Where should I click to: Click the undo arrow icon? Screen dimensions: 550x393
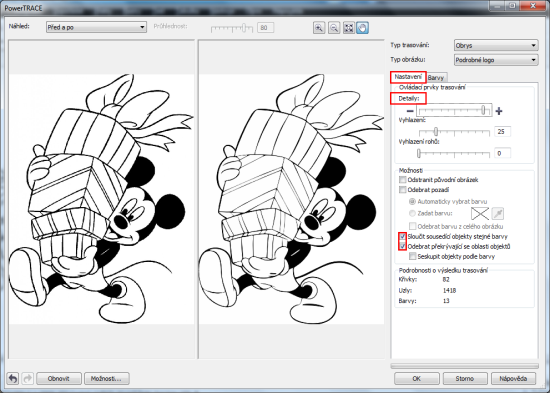[x=13, y=378]
